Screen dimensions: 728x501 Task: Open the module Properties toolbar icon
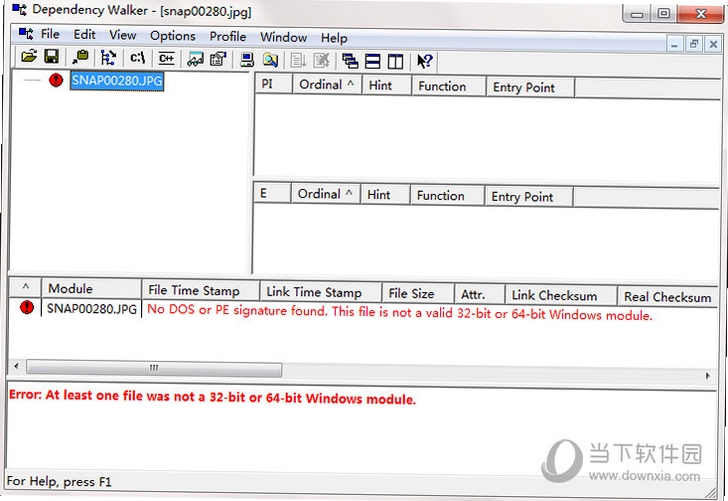pyautogui.click(x=218, y=59)
